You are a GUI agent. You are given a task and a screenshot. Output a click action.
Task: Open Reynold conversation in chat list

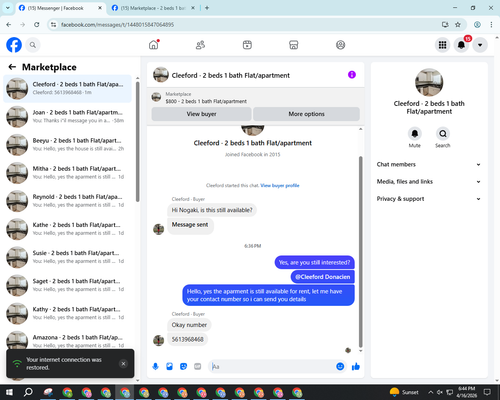coord(67,201)
